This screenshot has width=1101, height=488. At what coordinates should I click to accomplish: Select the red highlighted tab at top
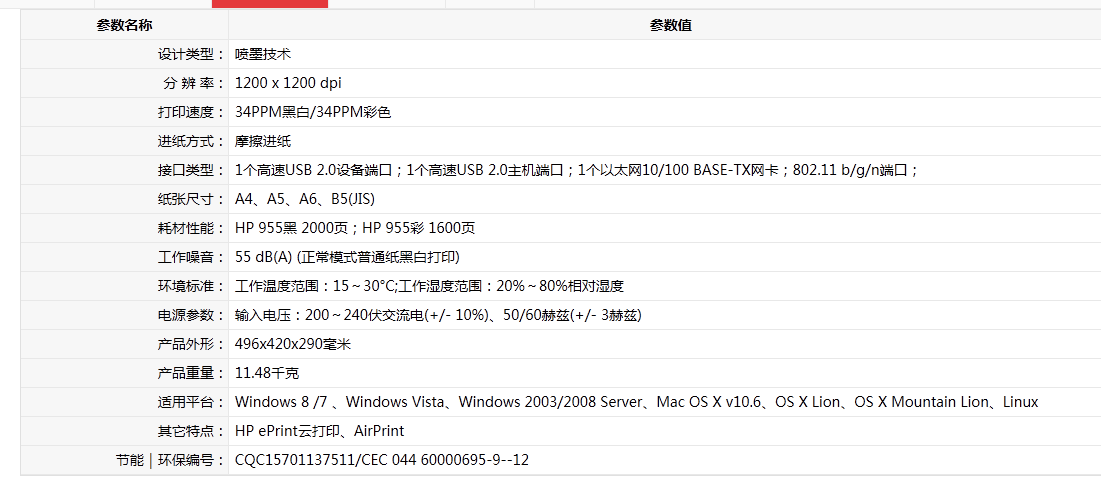point(270,4)
